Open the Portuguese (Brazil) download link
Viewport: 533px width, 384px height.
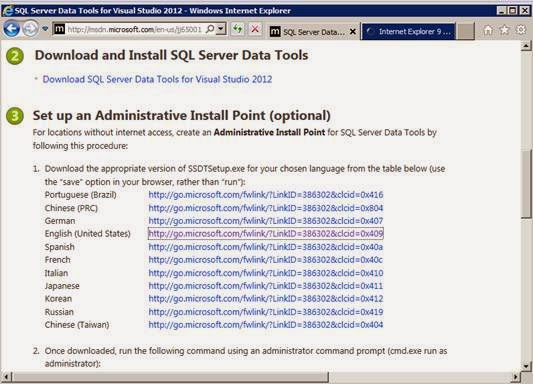(x=266, y=195)
